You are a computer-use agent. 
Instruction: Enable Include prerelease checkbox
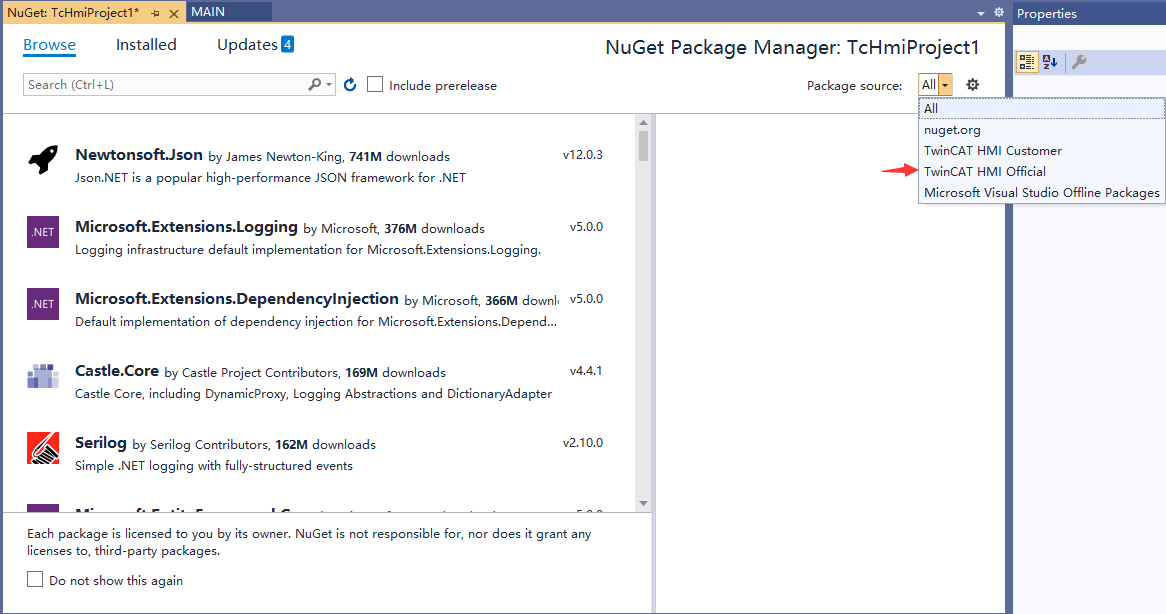click(375, 85)
